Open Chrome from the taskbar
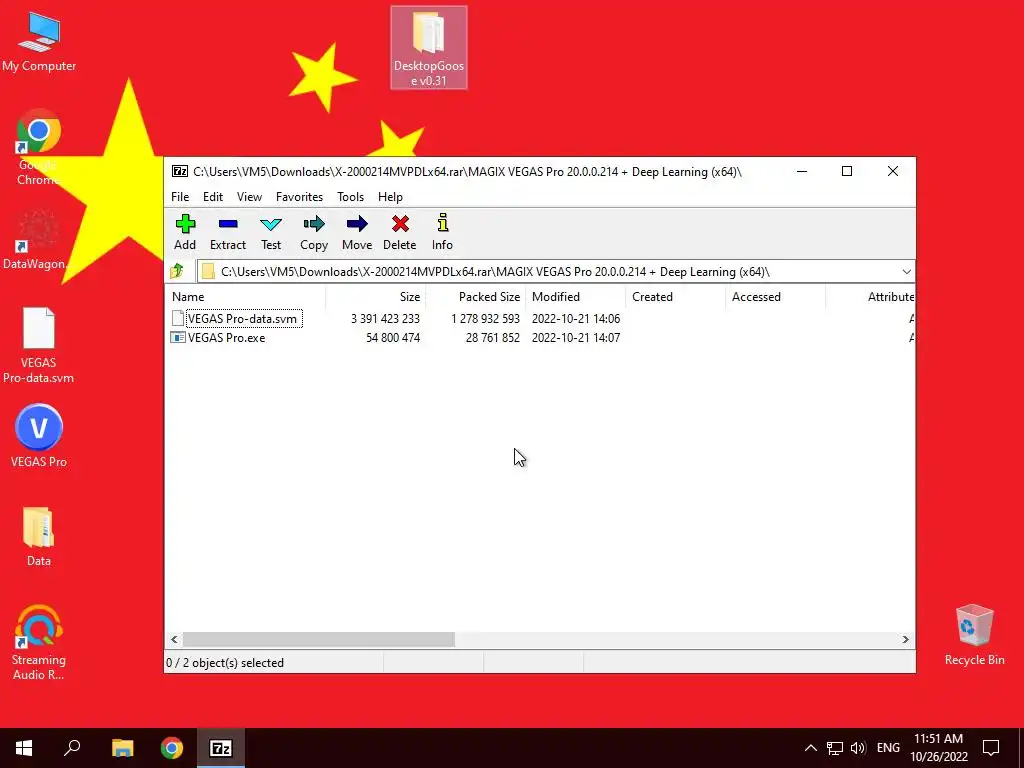Viewport: 1024px width, 768px height. [172, 748]
